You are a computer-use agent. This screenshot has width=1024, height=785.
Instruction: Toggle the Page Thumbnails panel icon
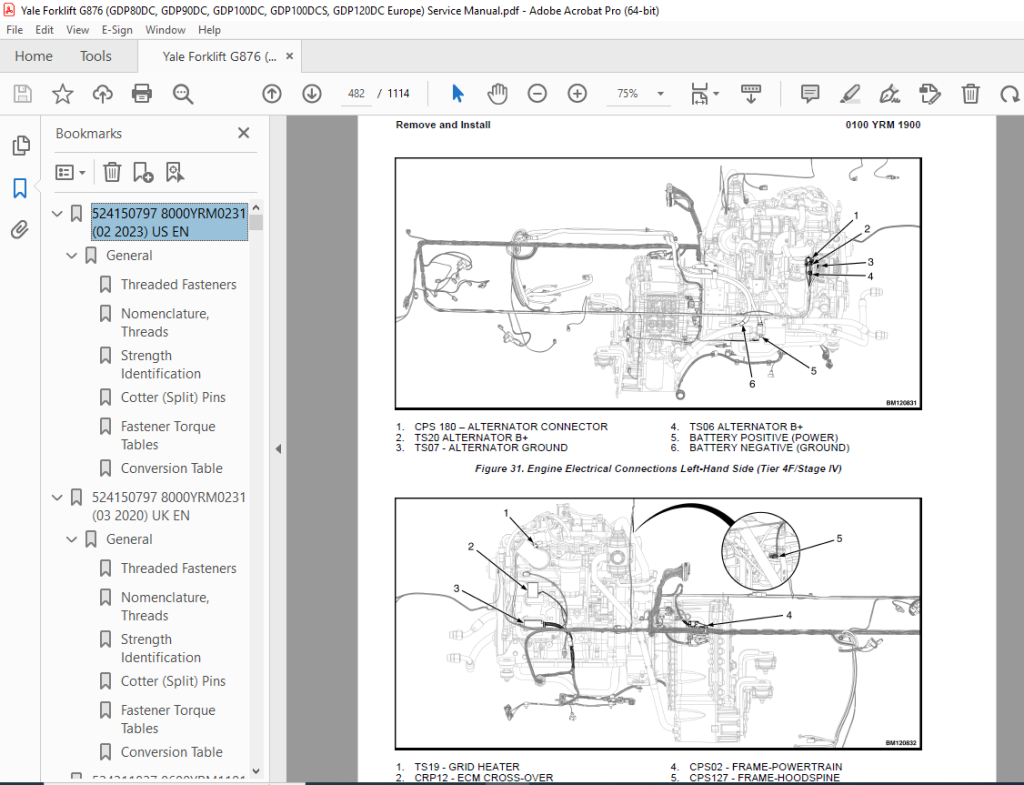21,145
